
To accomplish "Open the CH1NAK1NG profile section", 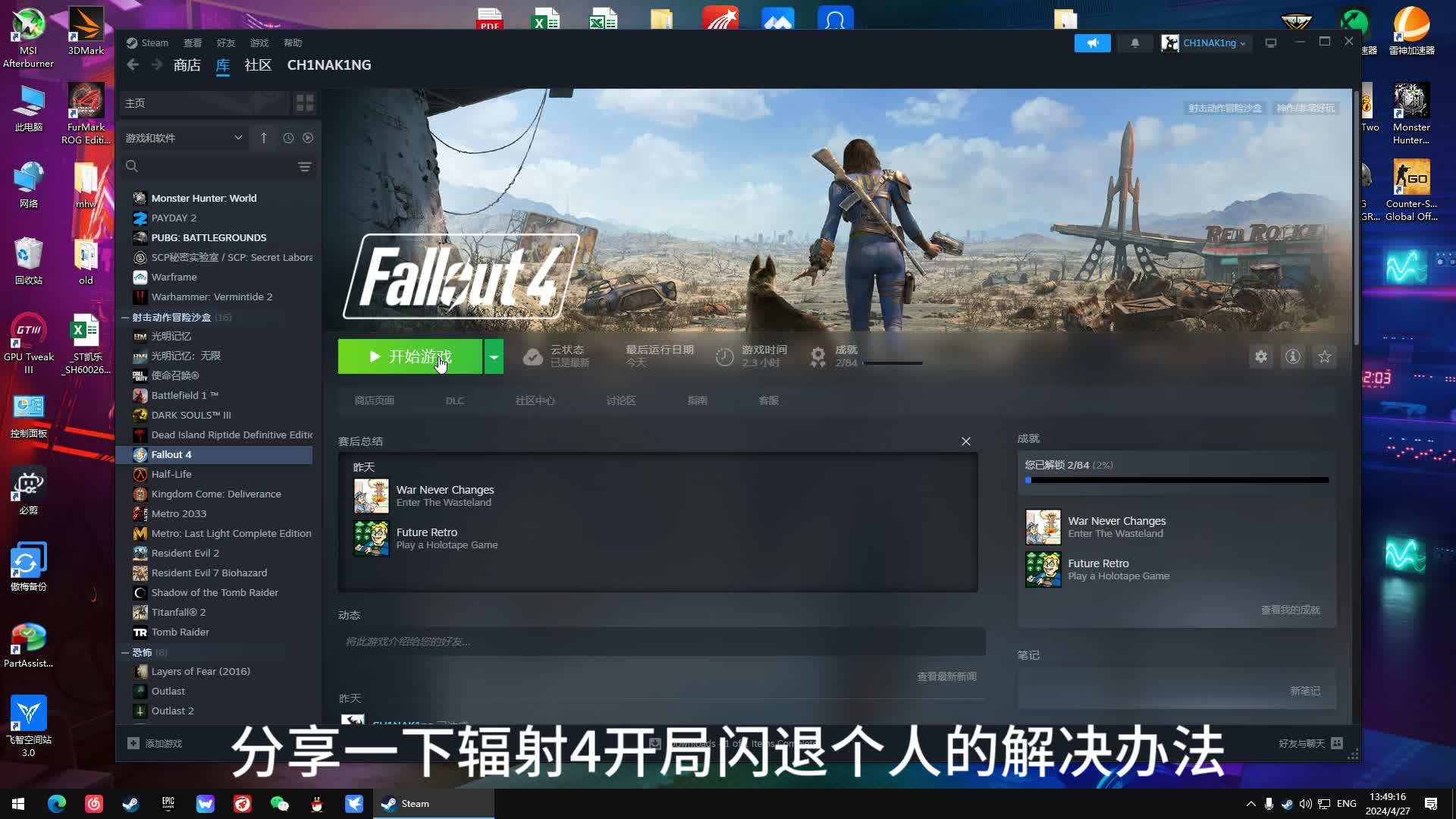I will pos(329,65).
